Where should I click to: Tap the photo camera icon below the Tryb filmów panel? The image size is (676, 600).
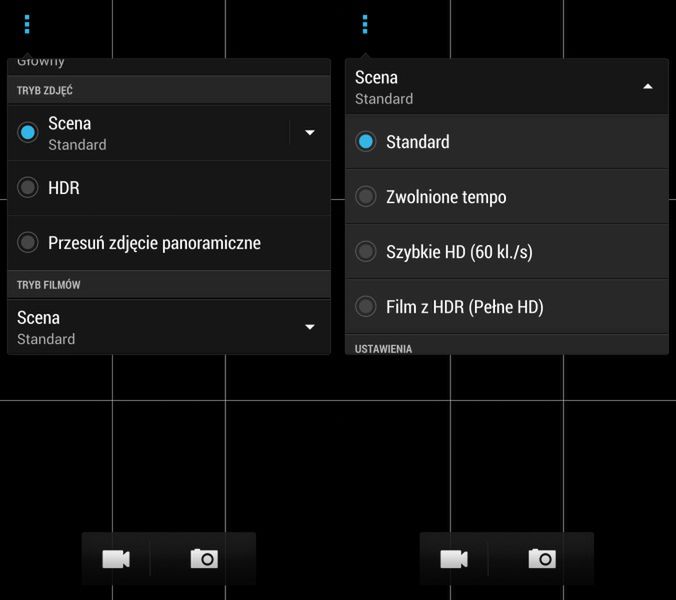204,558
